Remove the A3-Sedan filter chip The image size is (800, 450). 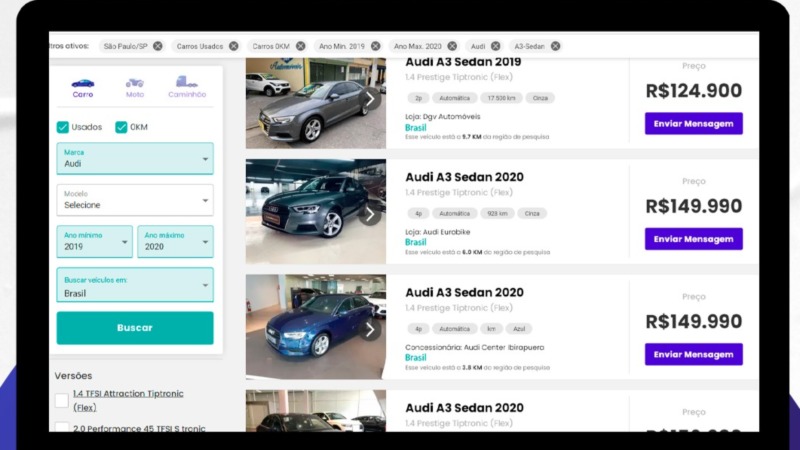[556, 46]
